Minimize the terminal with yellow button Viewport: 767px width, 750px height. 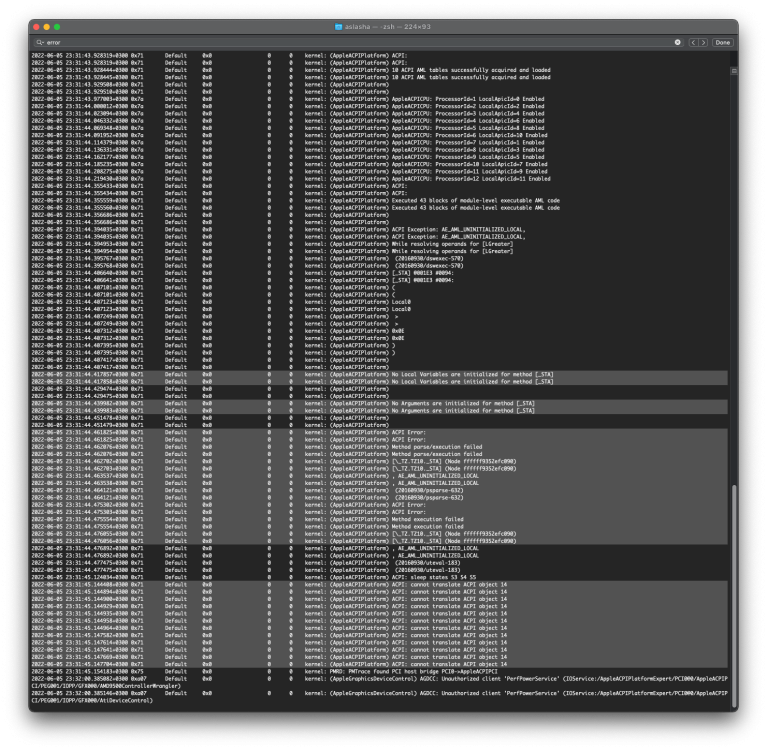46,27
